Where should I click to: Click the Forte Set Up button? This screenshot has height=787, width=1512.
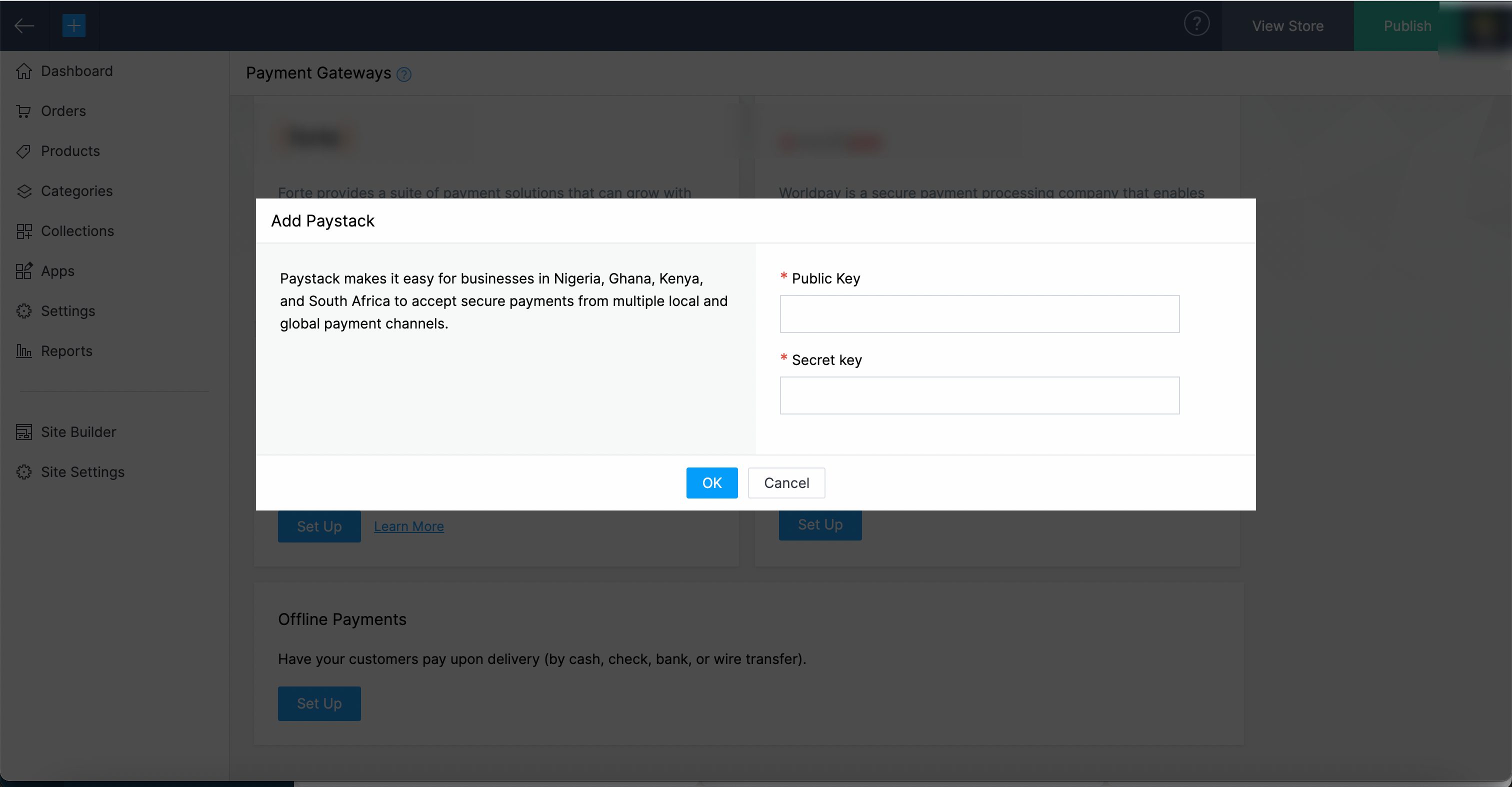319,526
